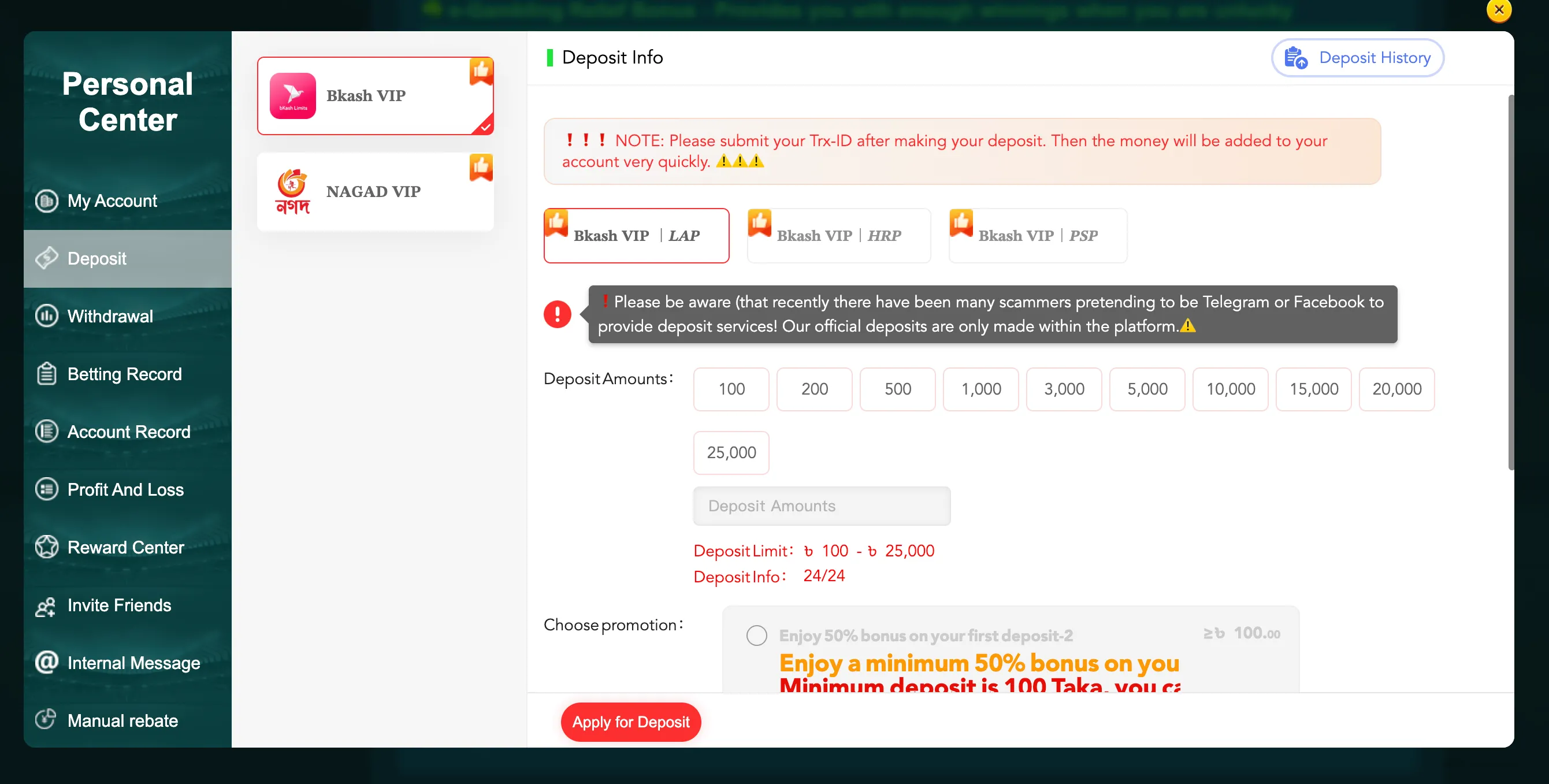Click the Deposit diamond icon in sidebar

click(x=46, y=258)
